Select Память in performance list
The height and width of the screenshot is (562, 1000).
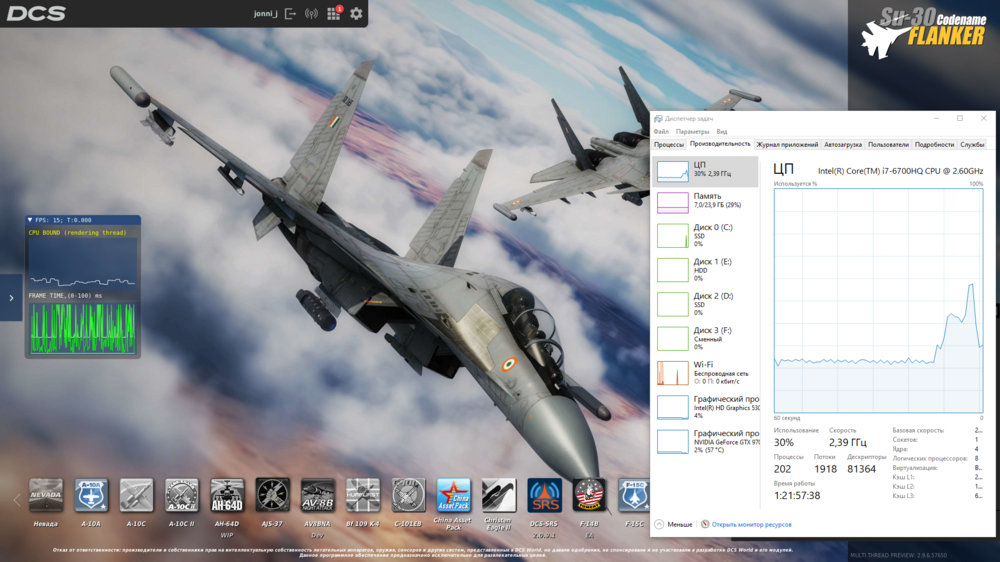tap(705, 201)
